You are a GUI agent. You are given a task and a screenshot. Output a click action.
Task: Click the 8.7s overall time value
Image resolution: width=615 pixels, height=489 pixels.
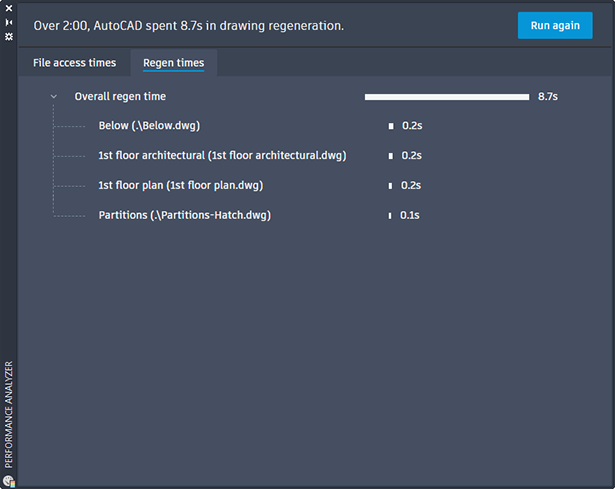(547, 97)
